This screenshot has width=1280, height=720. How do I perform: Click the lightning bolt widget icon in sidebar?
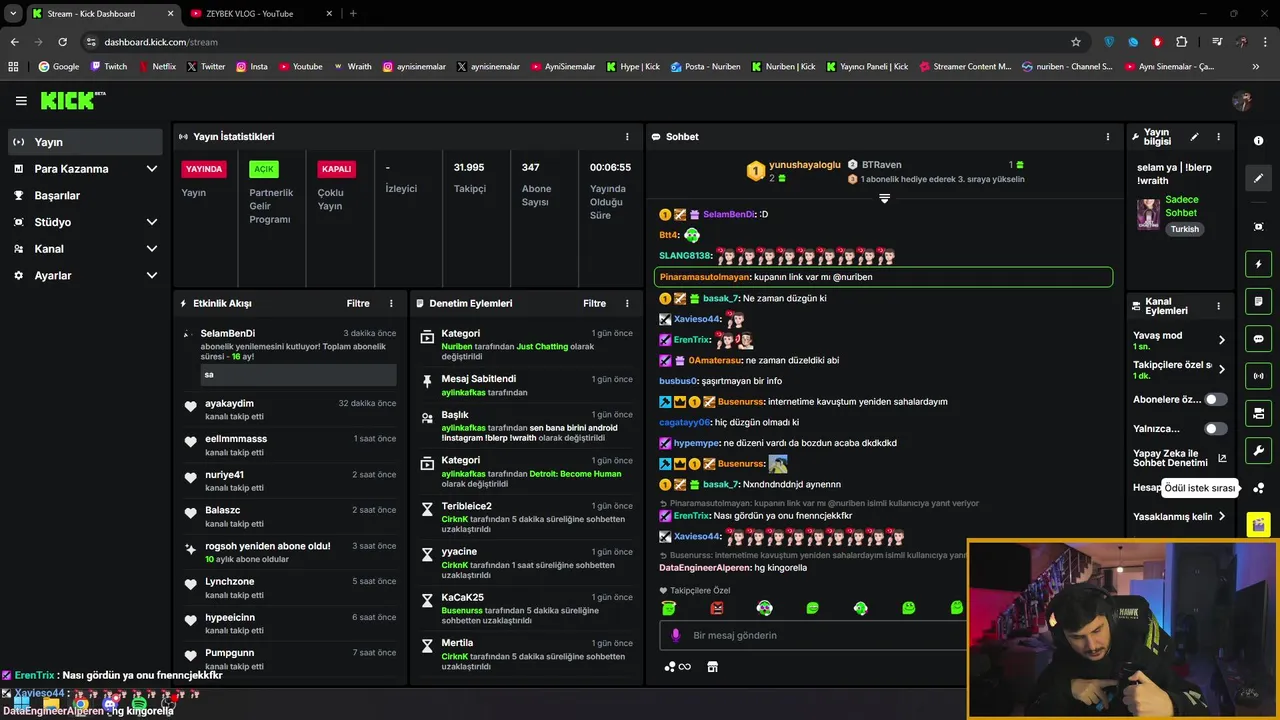tap(1258, 264)
